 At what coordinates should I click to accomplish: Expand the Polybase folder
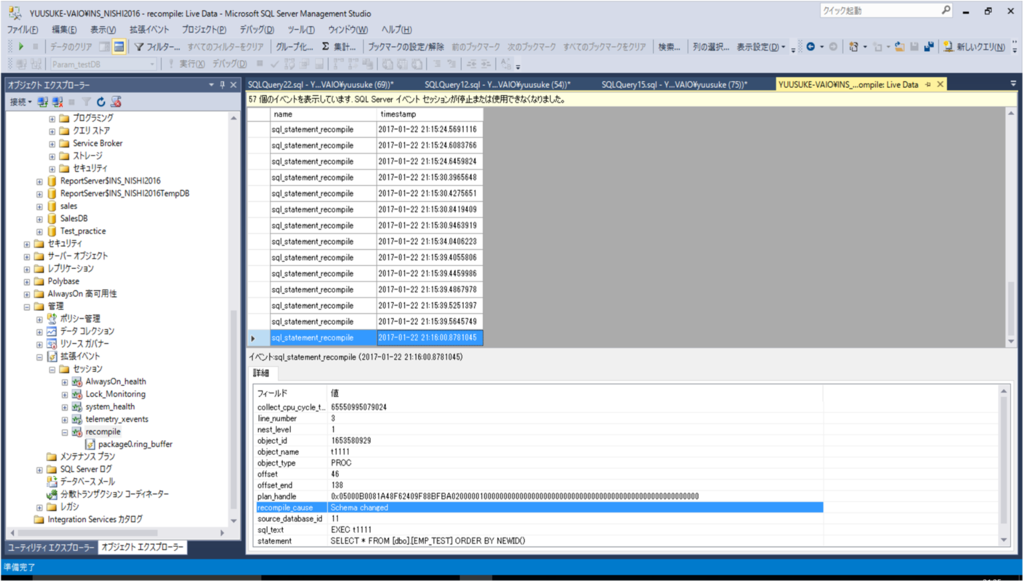tap(27, 282)
